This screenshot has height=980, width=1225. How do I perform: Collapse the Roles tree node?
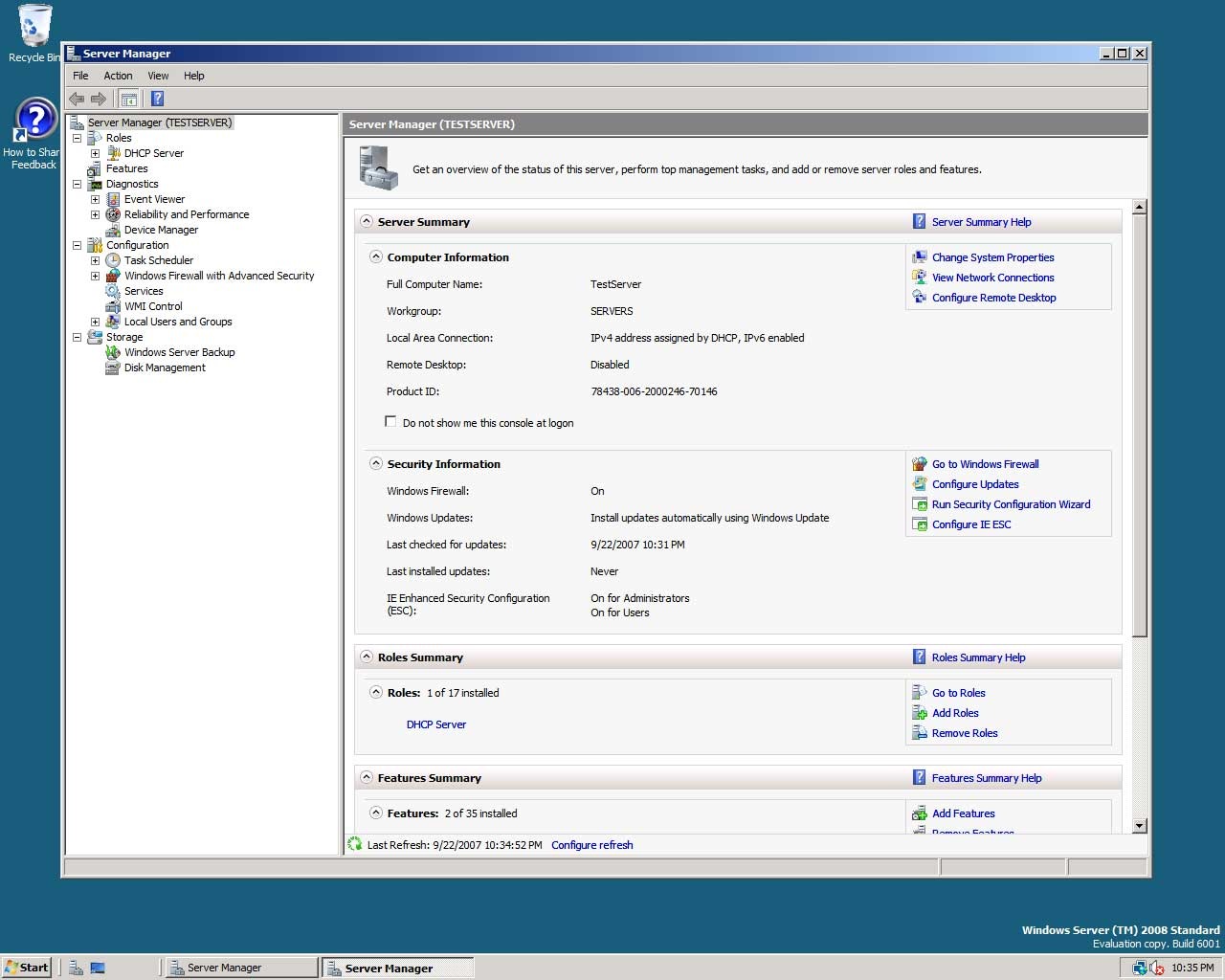(77, 138)
